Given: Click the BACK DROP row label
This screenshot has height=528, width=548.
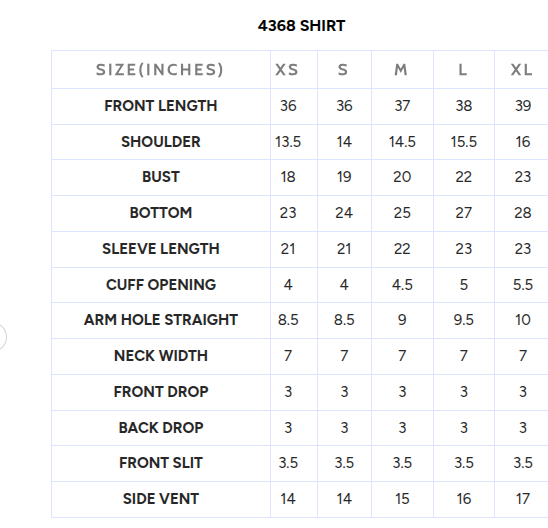Looking at the screenshot, I should (161, 428).
